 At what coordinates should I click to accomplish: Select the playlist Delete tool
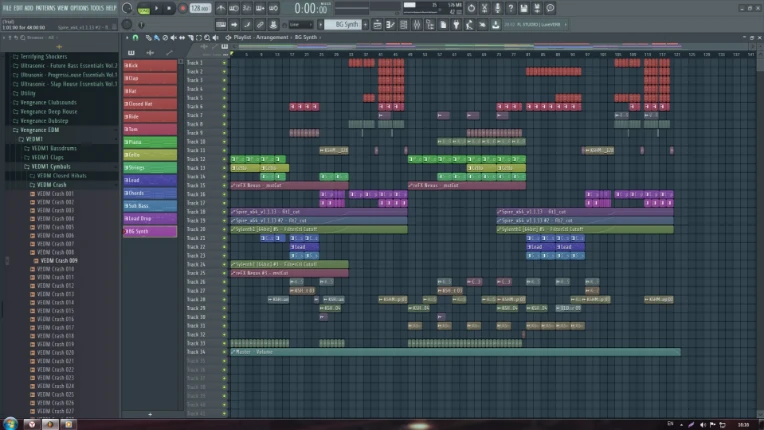coord(165,37)
